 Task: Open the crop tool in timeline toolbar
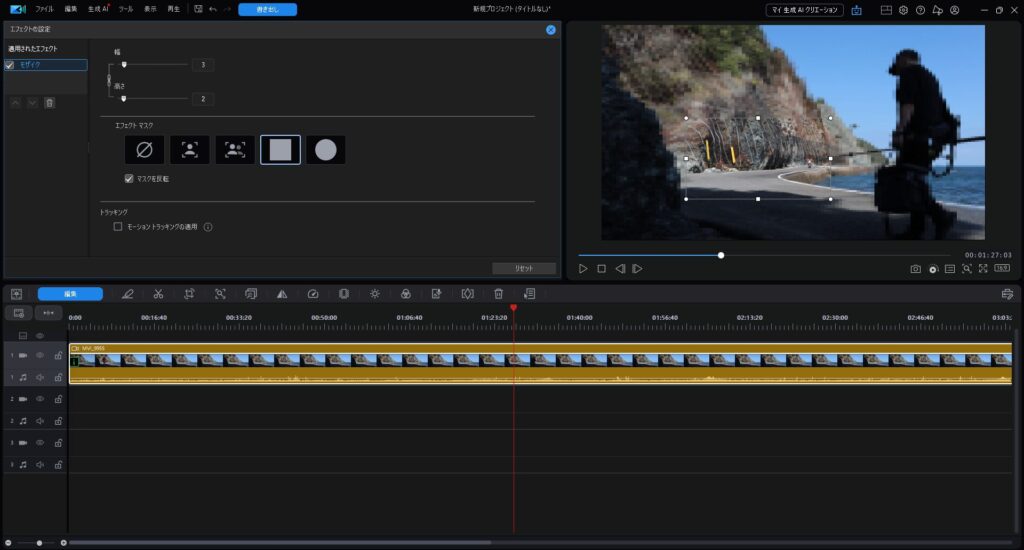coord(189,294)
